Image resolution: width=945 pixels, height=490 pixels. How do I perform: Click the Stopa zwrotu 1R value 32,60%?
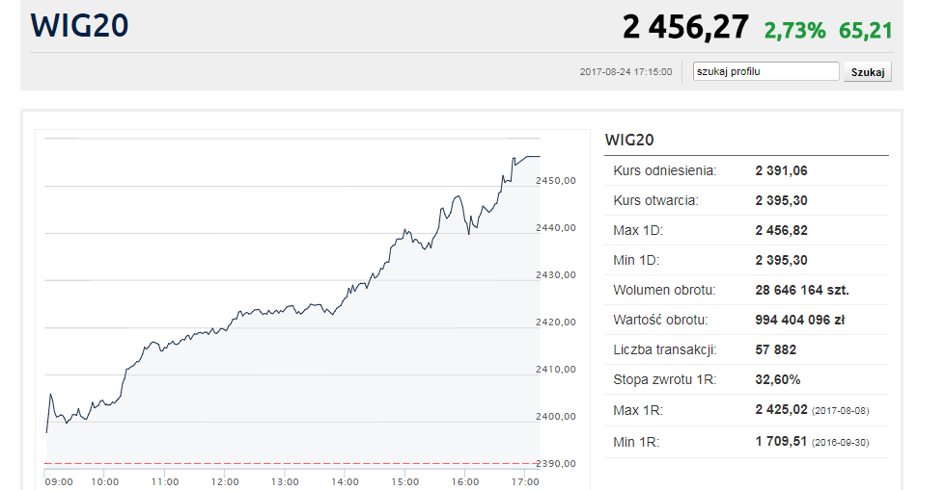778,381
